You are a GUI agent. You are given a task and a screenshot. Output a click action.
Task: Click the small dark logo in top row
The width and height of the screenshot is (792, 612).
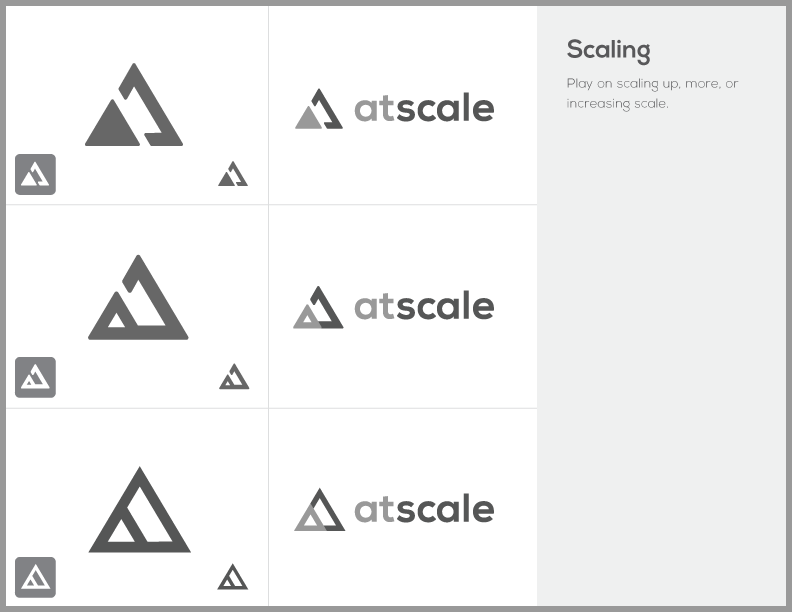[233, 174]
